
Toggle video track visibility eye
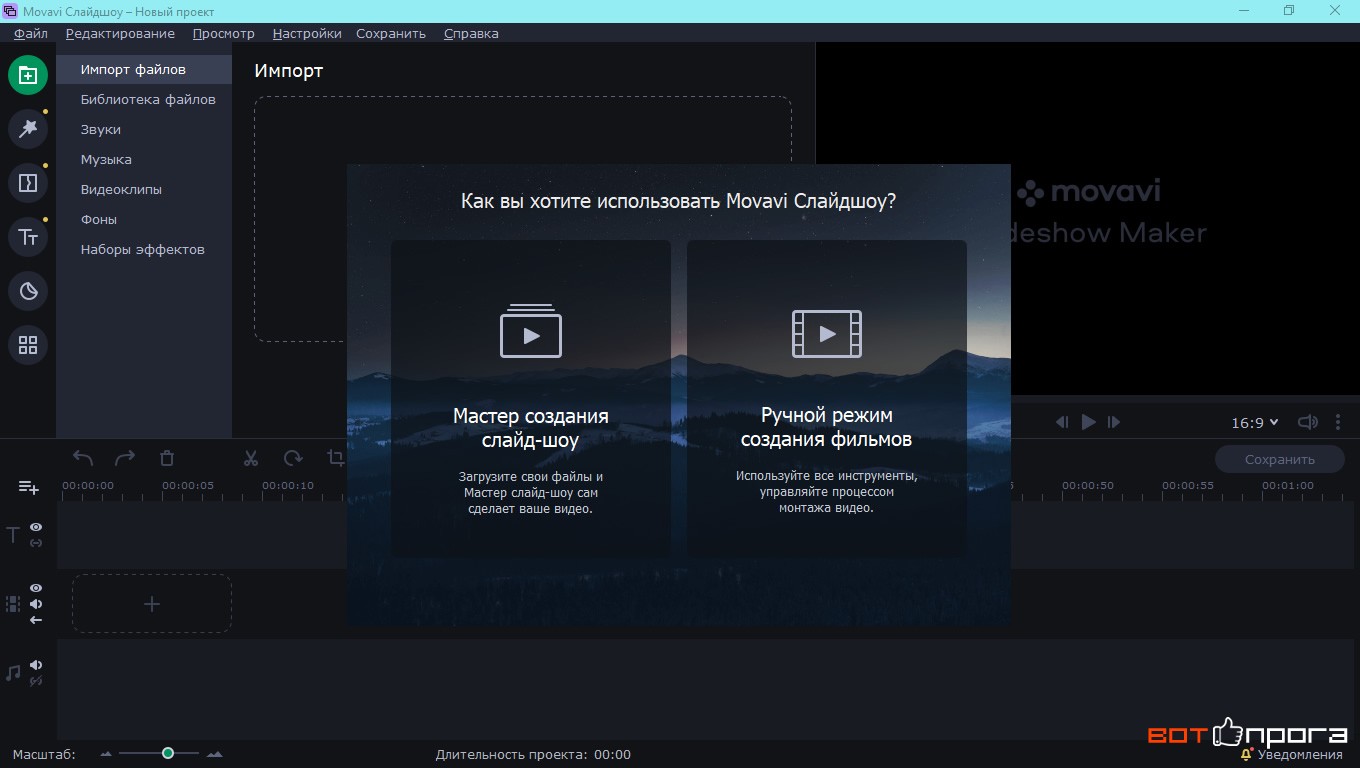click(36, 588)
